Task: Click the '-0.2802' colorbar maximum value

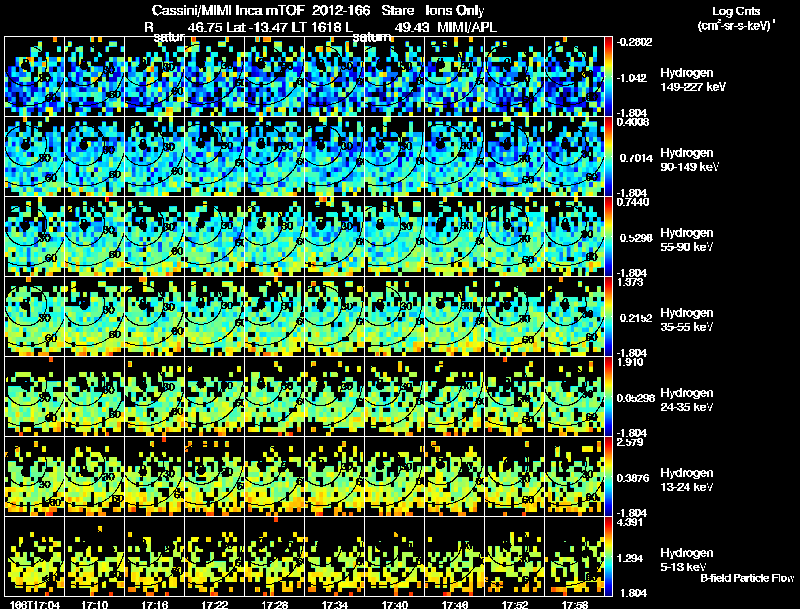Action: pos(634,42)
